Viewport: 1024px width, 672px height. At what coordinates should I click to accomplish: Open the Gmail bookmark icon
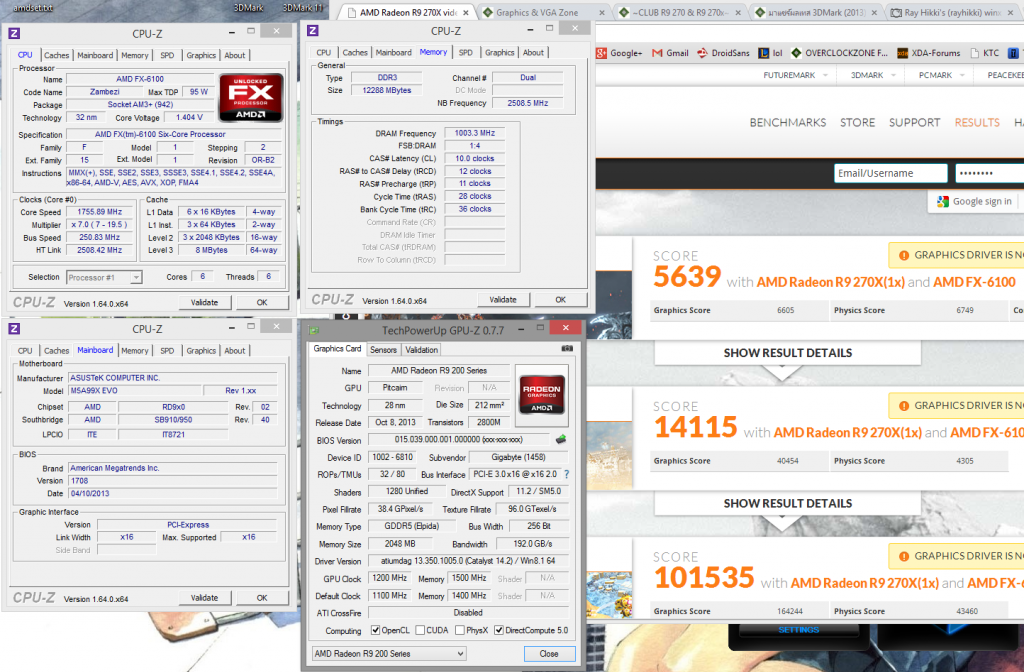[x=657, y=53]
